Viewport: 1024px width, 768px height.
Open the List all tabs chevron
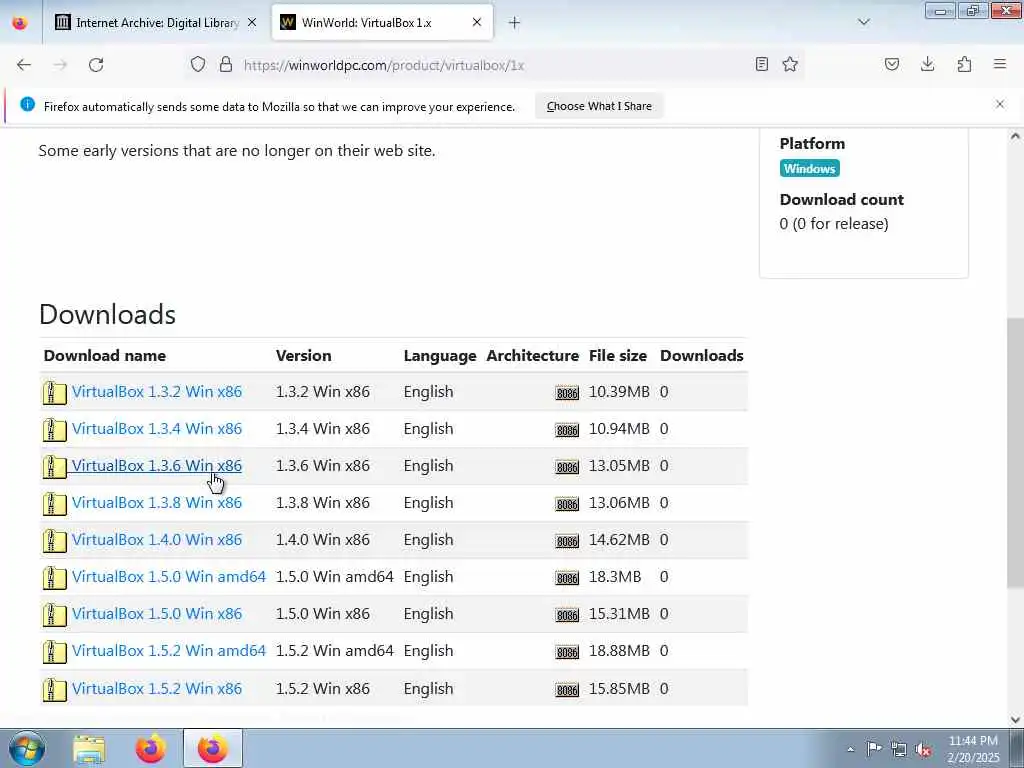coord(863,22)
